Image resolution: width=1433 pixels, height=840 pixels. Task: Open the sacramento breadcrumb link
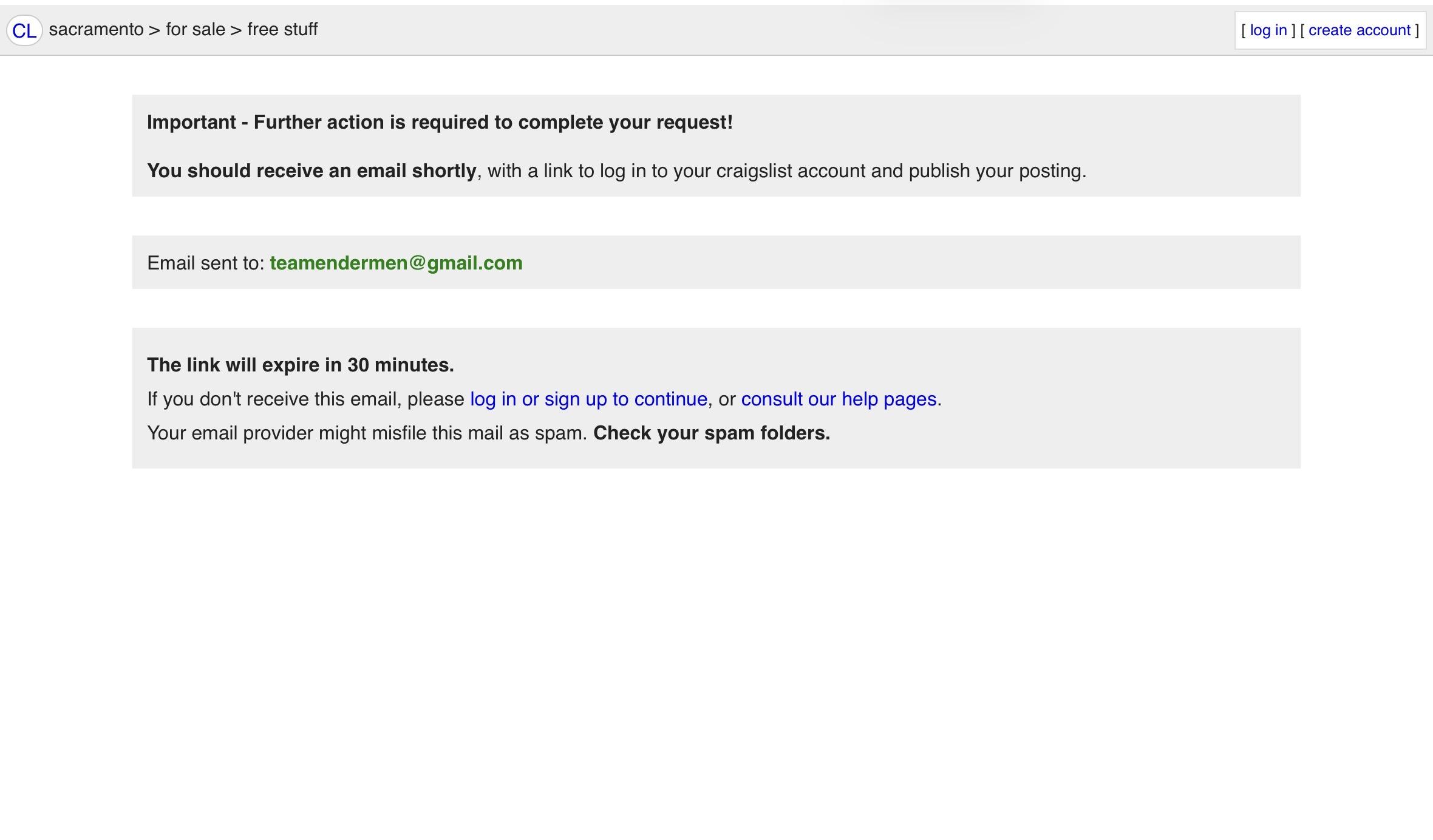pos(96,29)
